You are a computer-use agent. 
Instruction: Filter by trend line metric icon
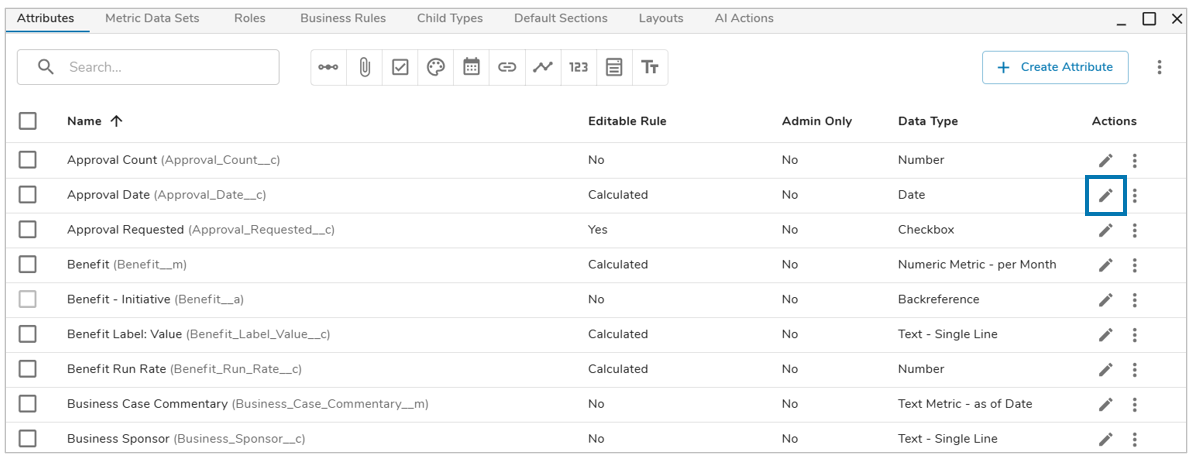(x=542, y=67)
